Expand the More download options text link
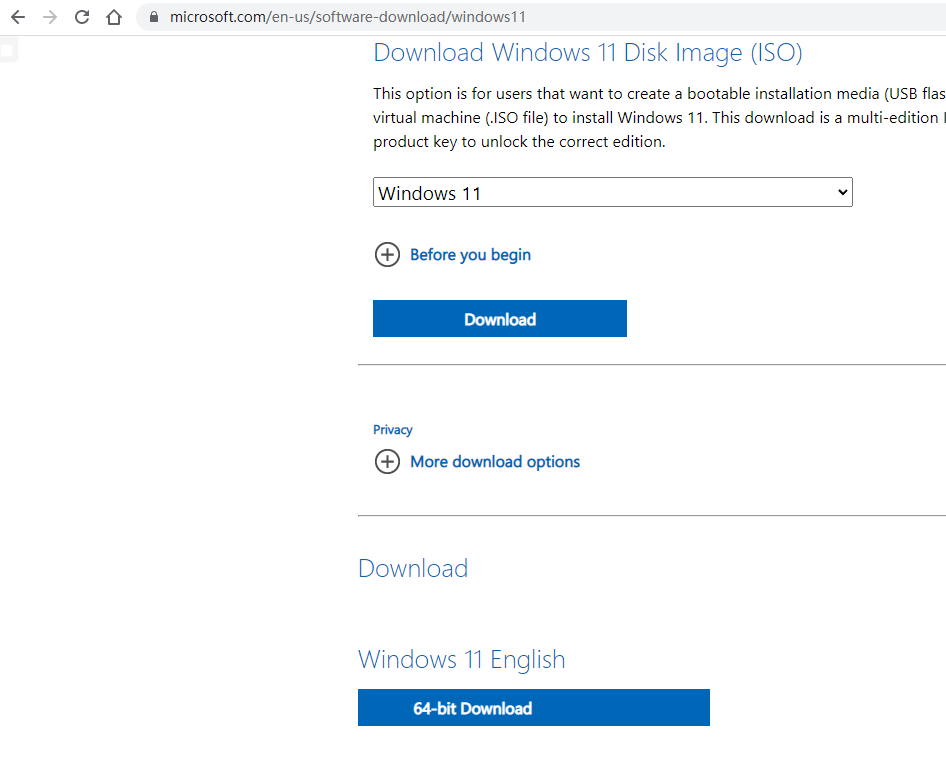Screen dimensions: 946x769 tap(495, 462)
